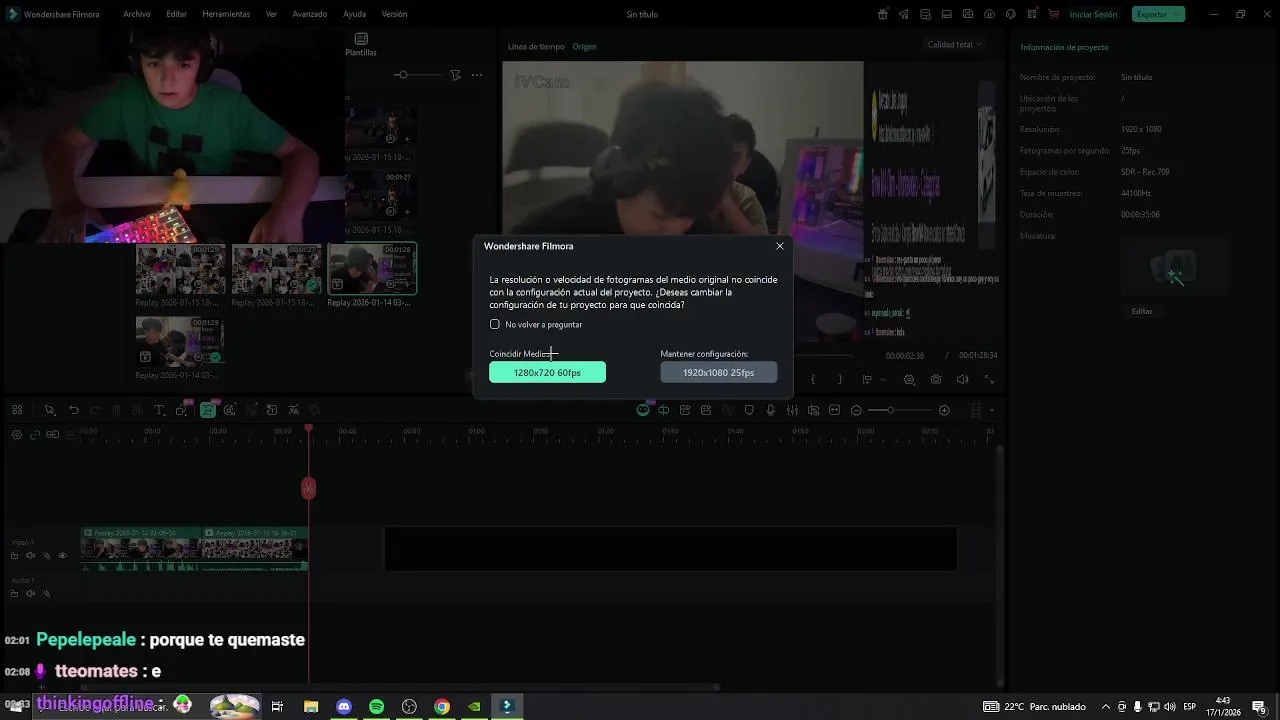Image resolution: width=1280 pixels, height=720 pixels.
Task: Click the marker shield icon in timeline toolbar
Action: 749,410
